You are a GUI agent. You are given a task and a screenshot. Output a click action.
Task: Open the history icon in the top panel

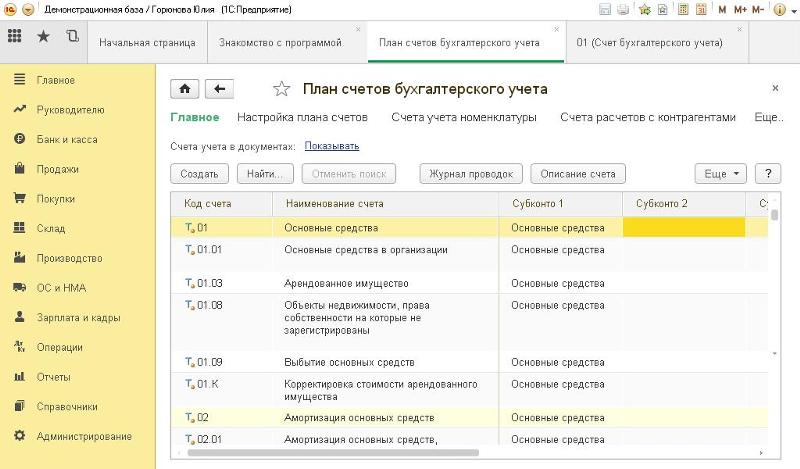(72, 36)
